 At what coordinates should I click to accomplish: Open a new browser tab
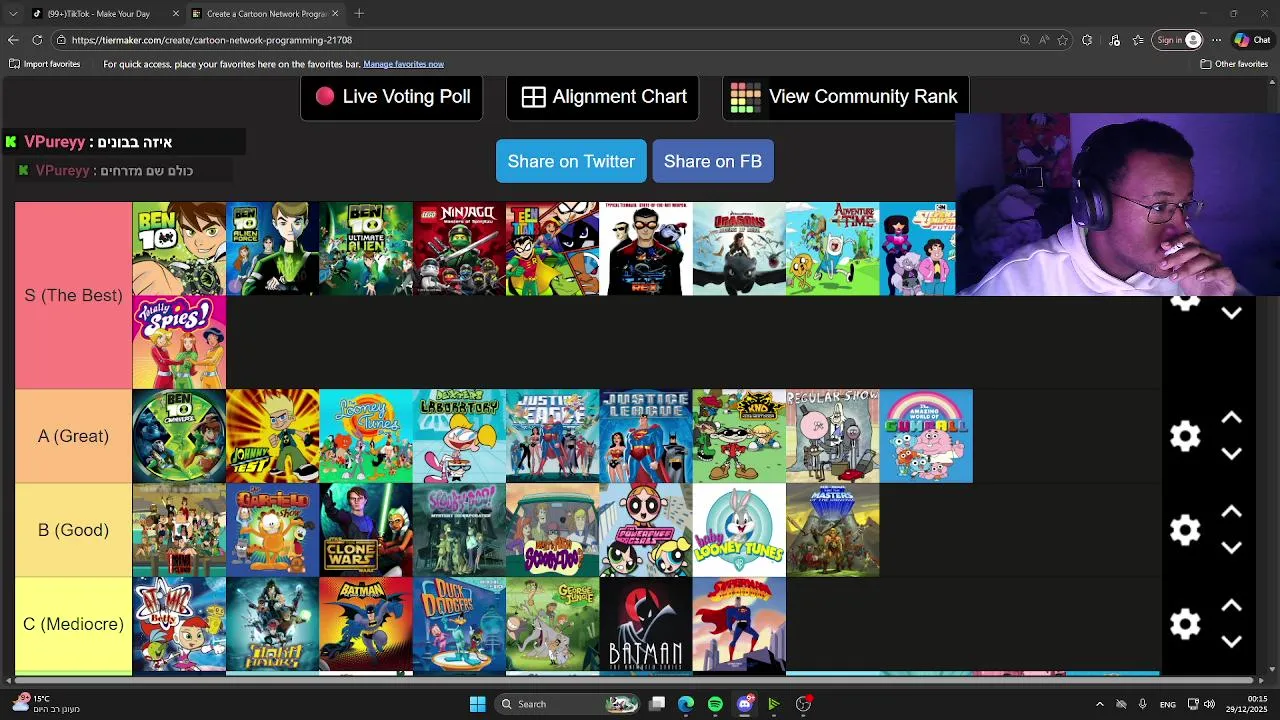(359, 14)
